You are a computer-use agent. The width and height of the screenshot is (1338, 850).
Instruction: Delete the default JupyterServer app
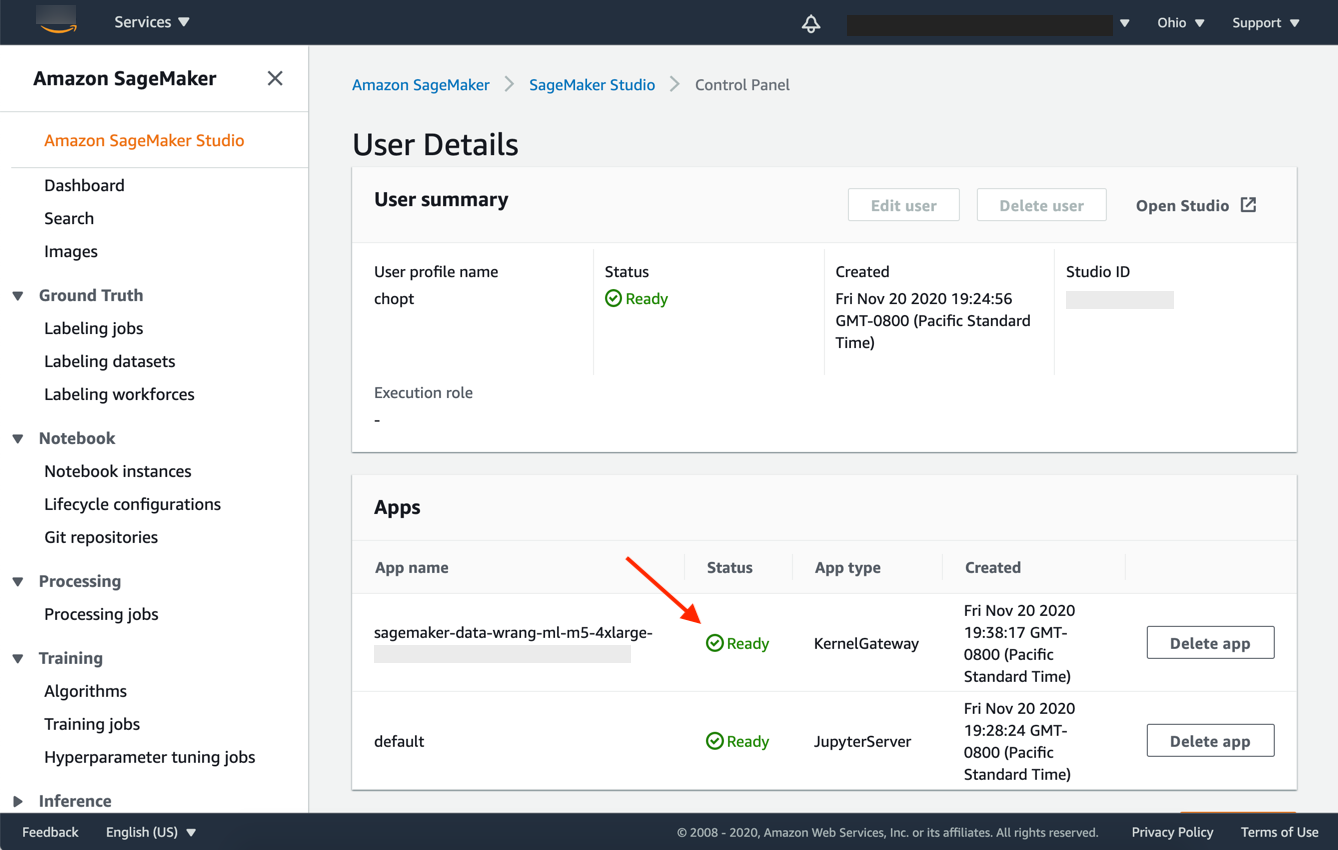pos(1209,741)
